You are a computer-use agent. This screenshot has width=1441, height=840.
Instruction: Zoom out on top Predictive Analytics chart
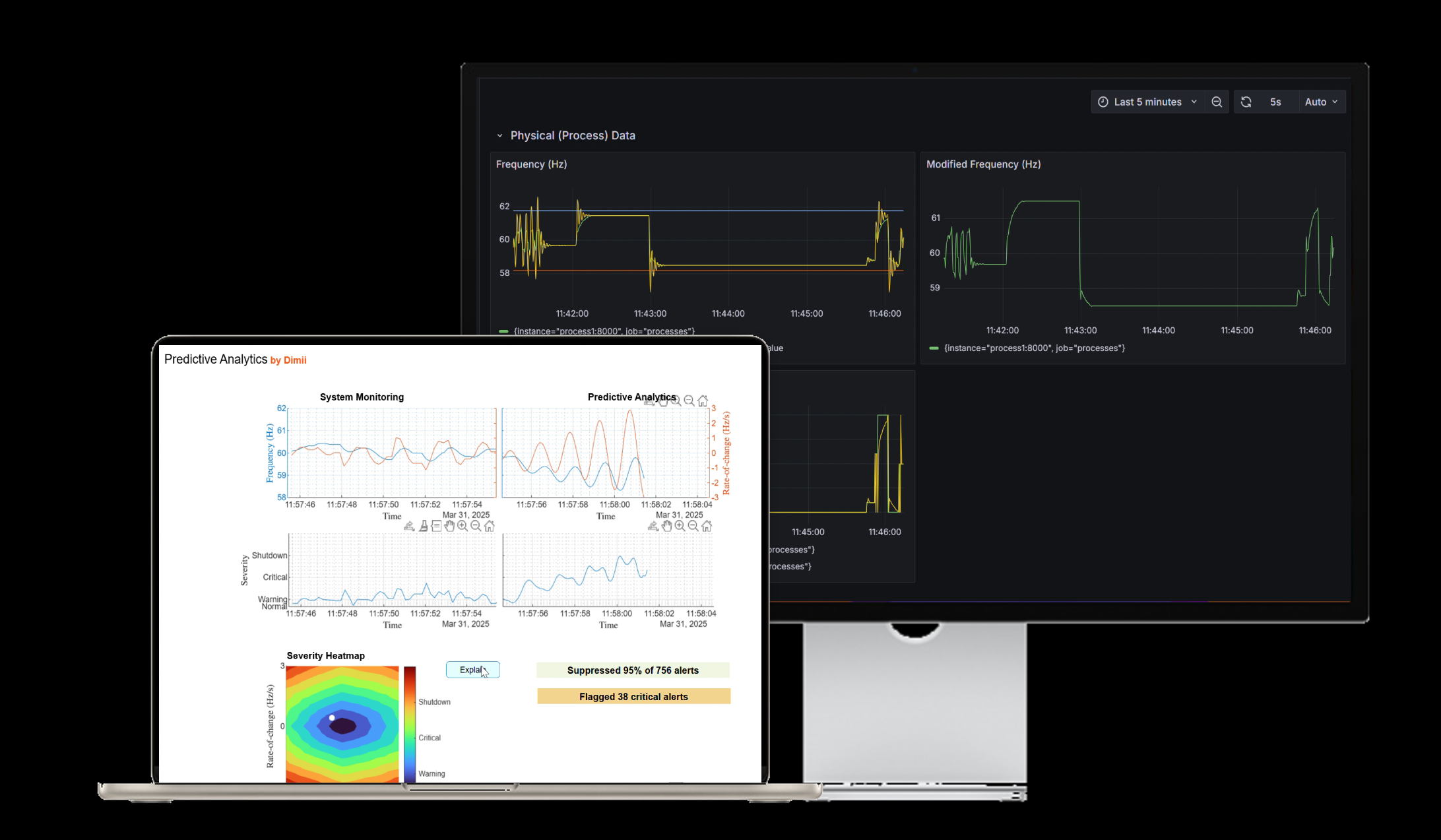(689, 401)
